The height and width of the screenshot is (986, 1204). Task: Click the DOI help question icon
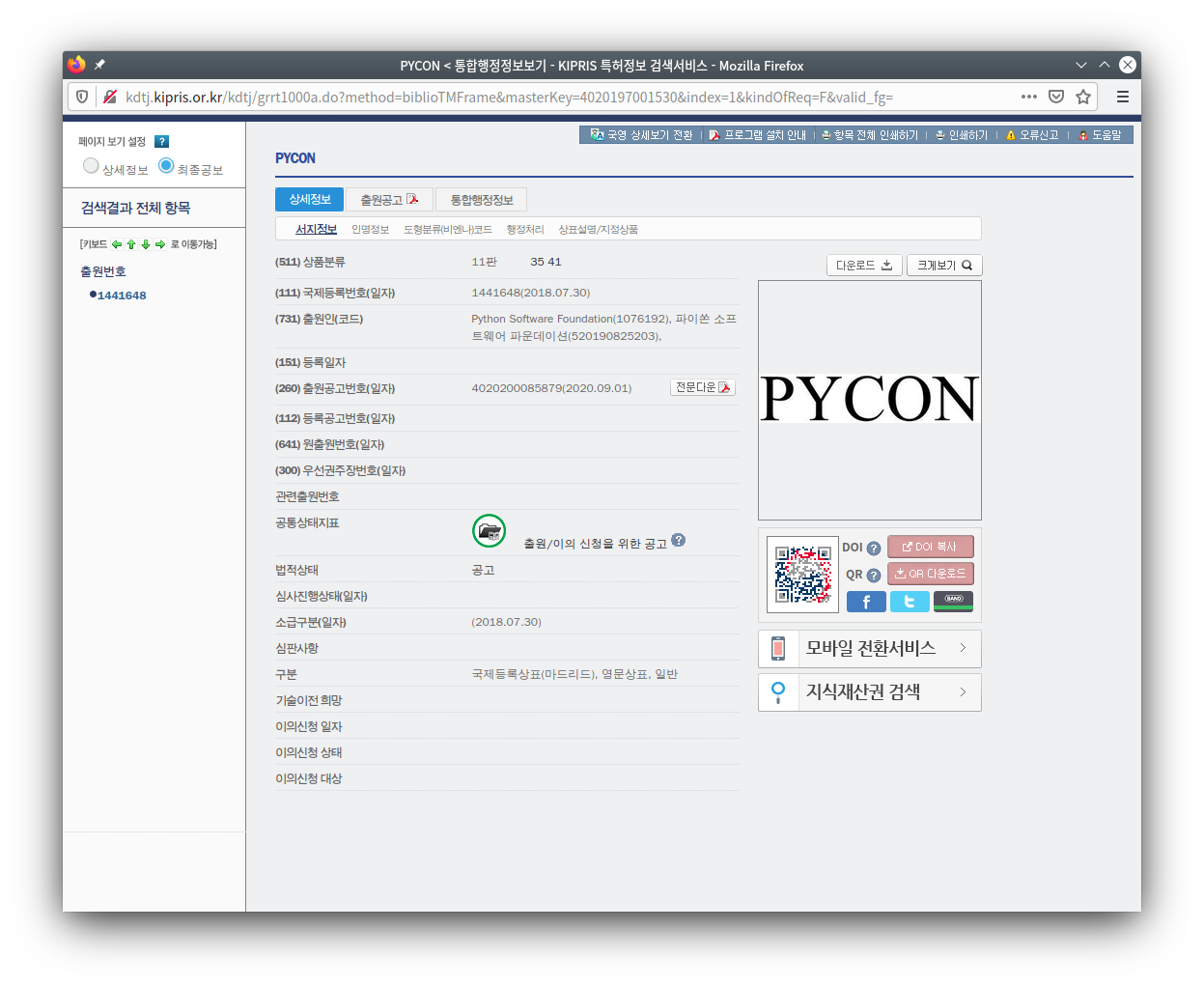click(874, 549)
